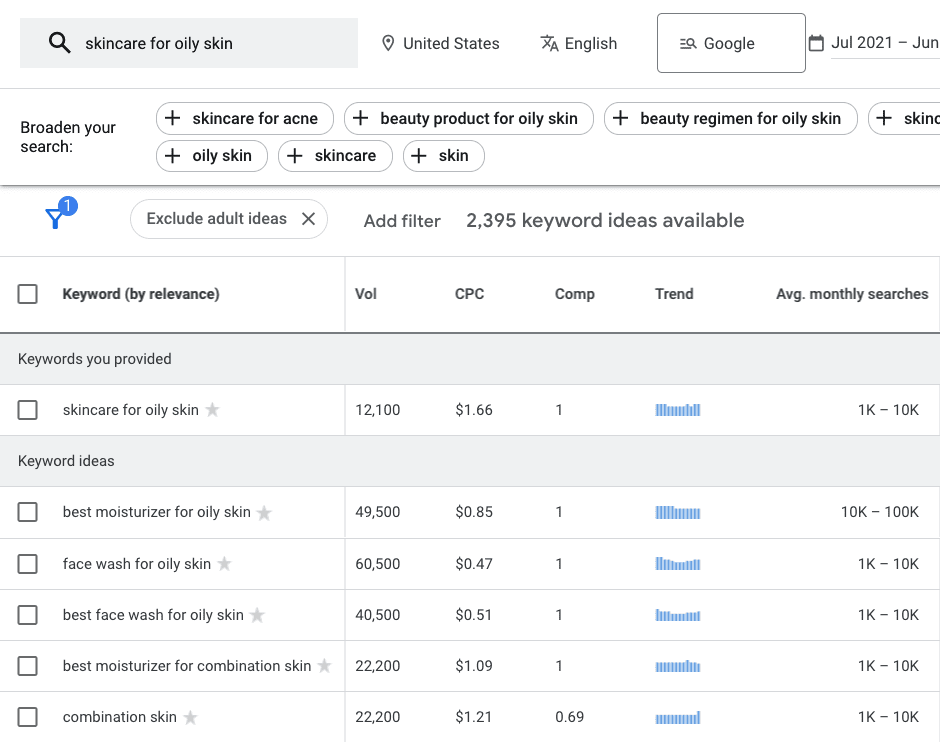Check the best face wash for oily skin row
The width and height of the screenshot is (940, 742).
28,615
